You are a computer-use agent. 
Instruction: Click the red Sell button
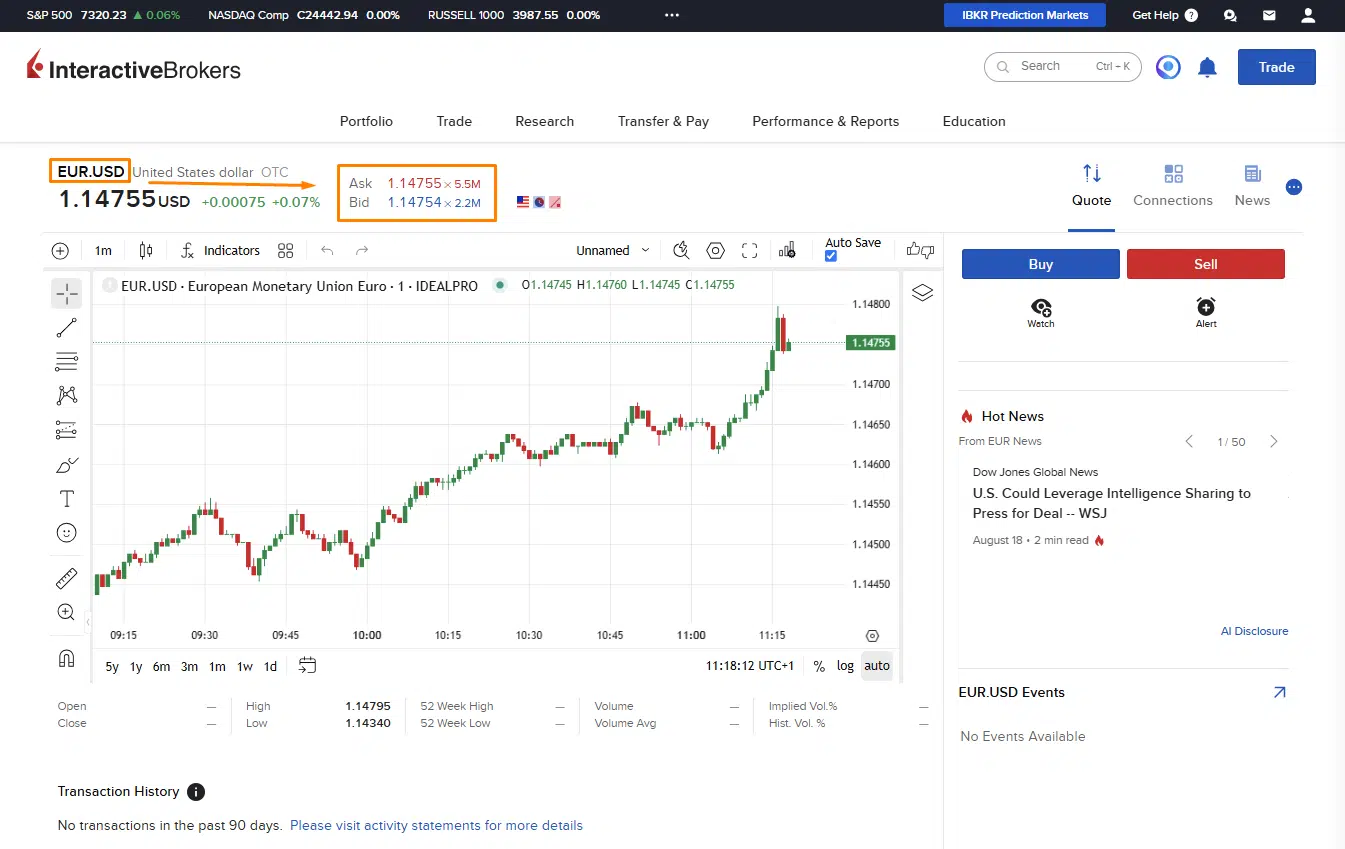(x=1206, y=264)
